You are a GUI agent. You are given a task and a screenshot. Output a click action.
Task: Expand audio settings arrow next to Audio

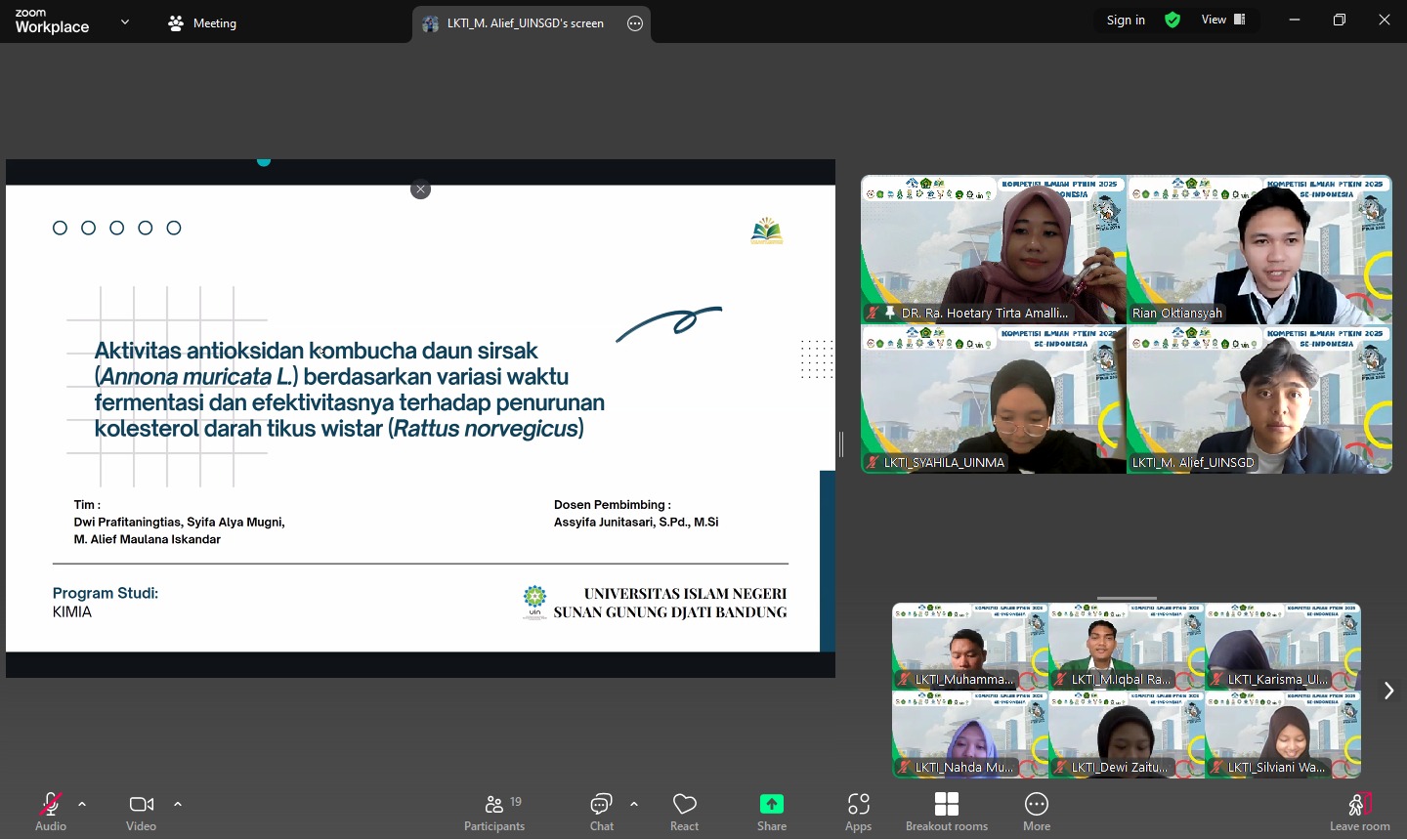(x=82, y=804)
